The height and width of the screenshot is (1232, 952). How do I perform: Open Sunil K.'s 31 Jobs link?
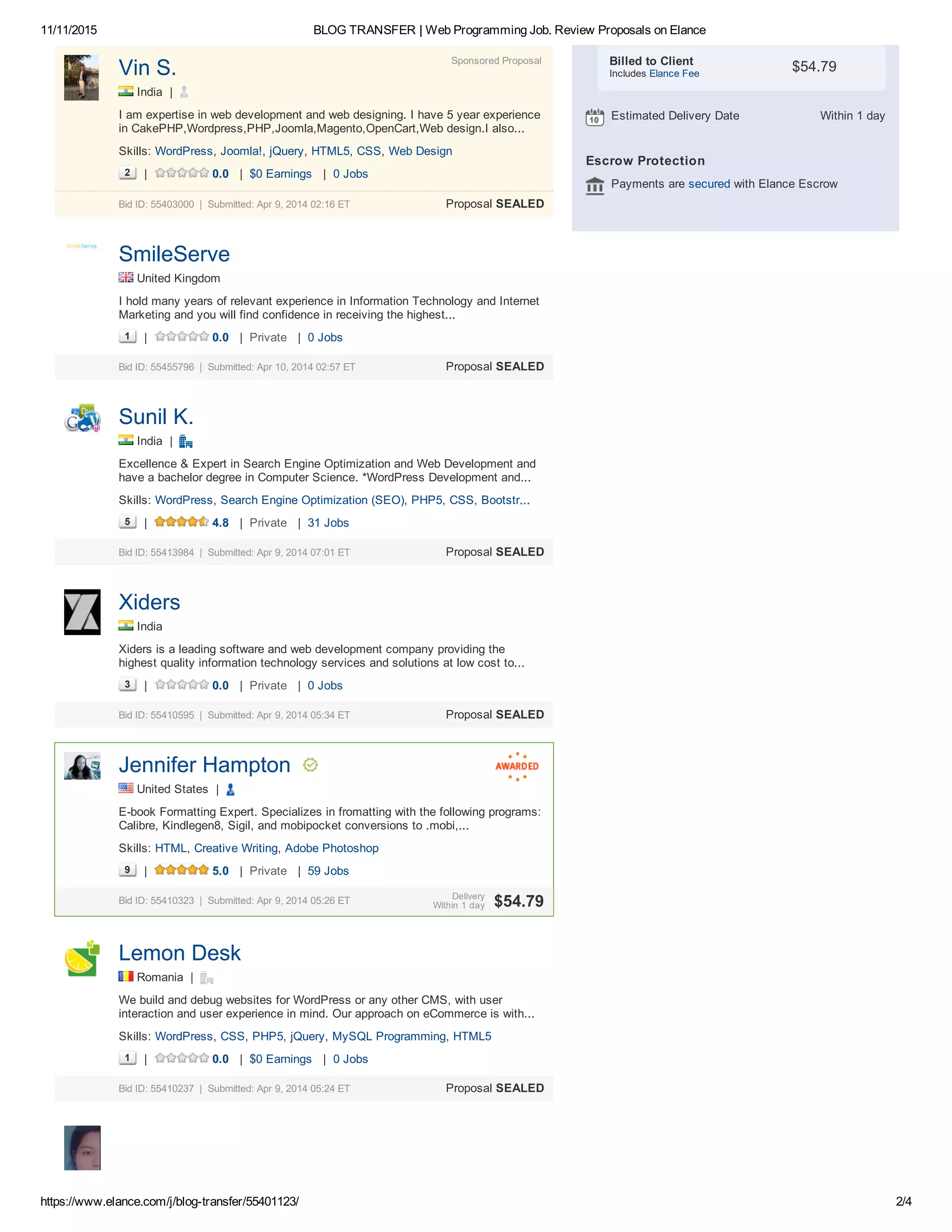click(328, 523)
